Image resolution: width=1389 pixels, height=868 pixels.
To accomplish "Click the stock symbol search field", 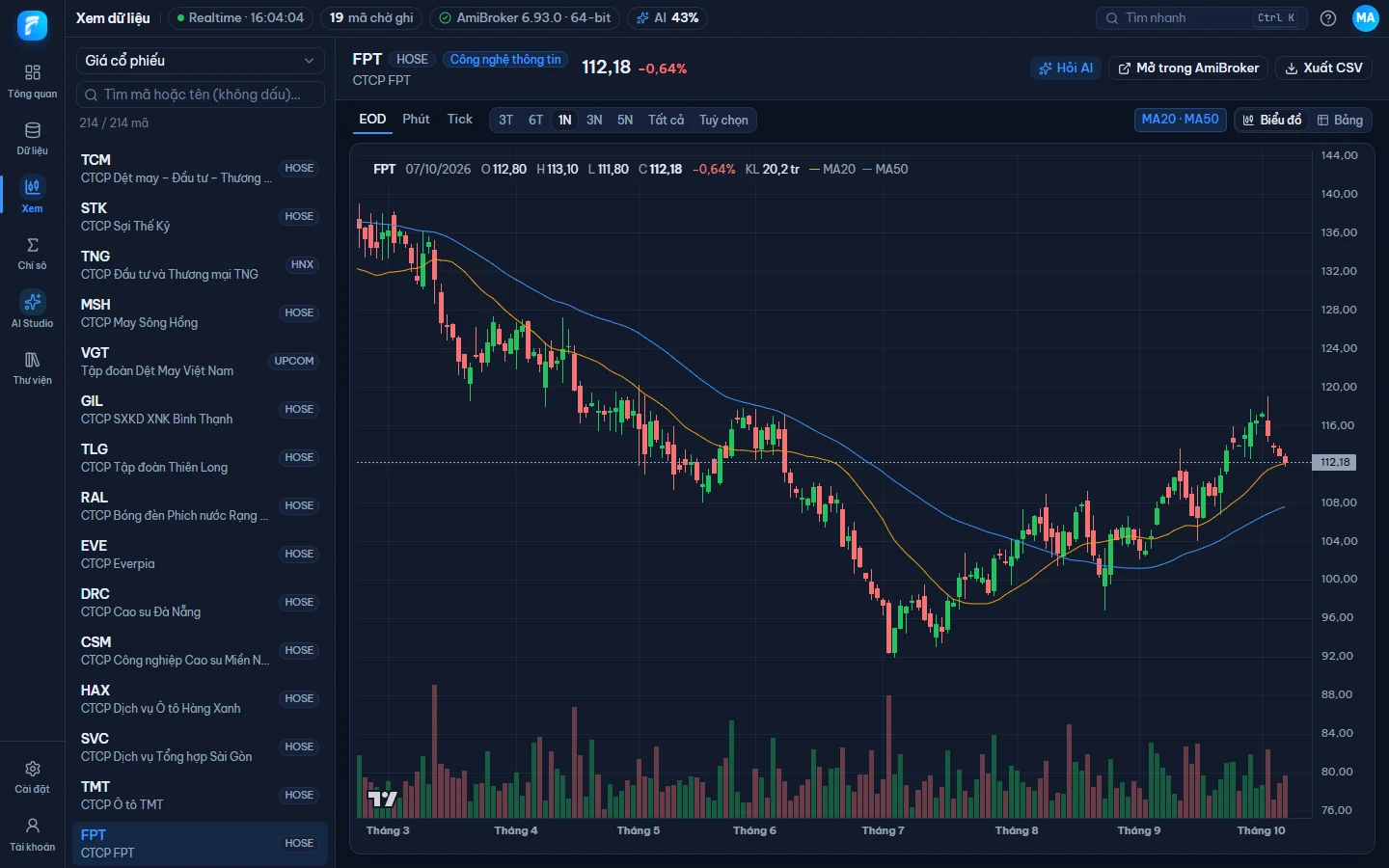I will point(200,95).
